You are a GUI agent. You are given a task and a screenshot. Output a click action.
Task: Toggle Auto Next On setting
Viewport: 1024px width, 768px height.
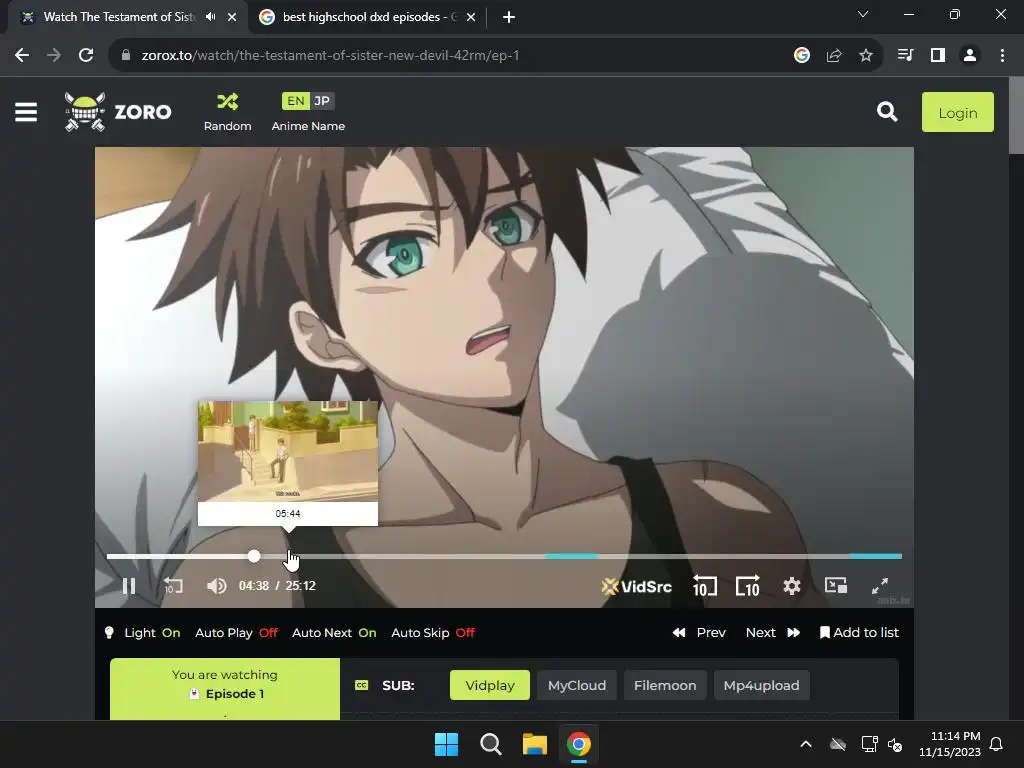334,633
